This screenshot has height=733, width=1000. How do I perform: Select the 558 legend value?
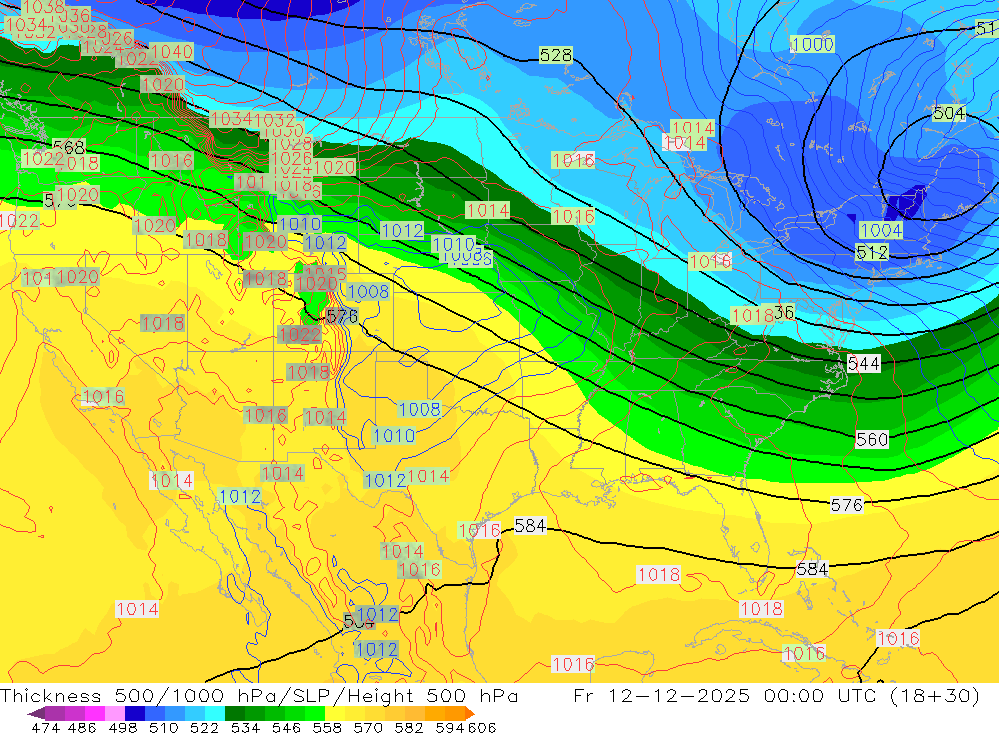(x=327, y=727)
